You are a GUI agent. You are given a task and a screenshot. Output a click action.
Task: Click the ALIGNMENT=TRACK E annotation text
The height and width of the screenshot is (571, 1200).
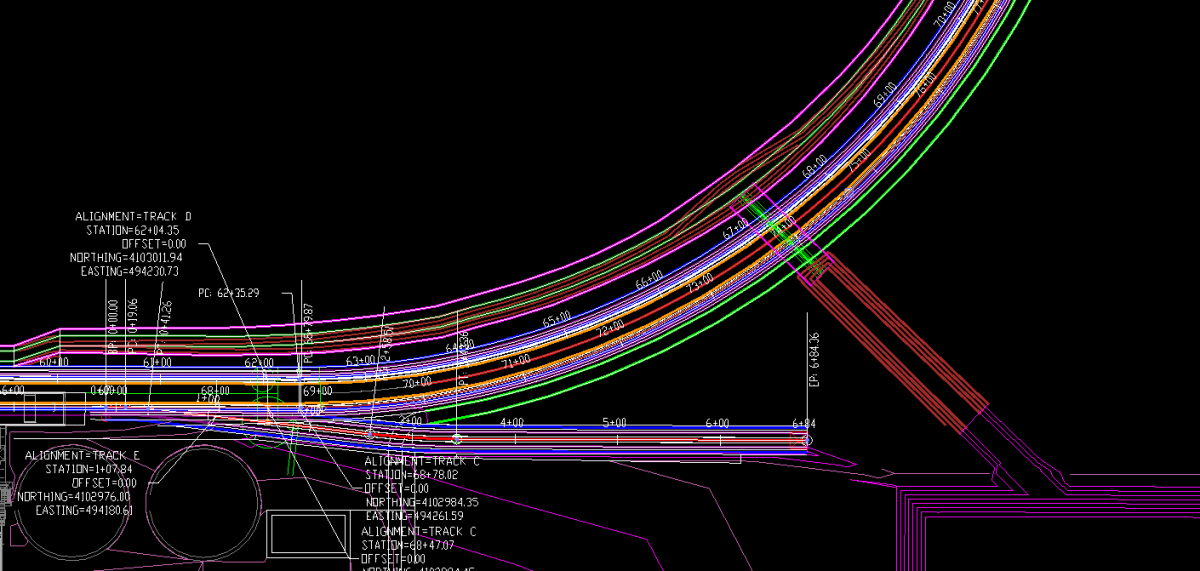click(x=82, y=455)
